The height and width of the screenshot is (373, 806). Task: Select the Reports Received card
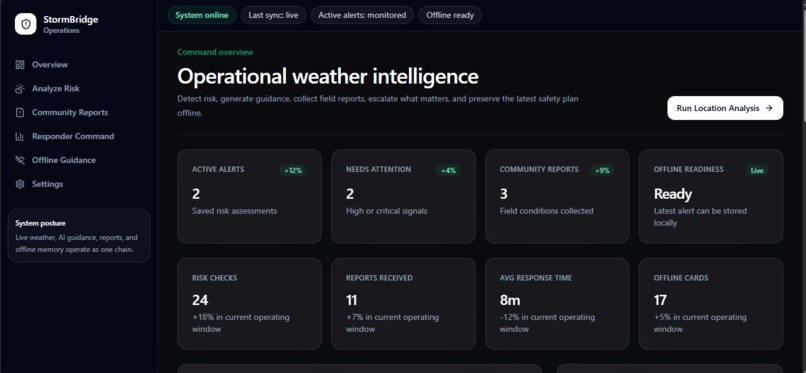coord(403,304)
